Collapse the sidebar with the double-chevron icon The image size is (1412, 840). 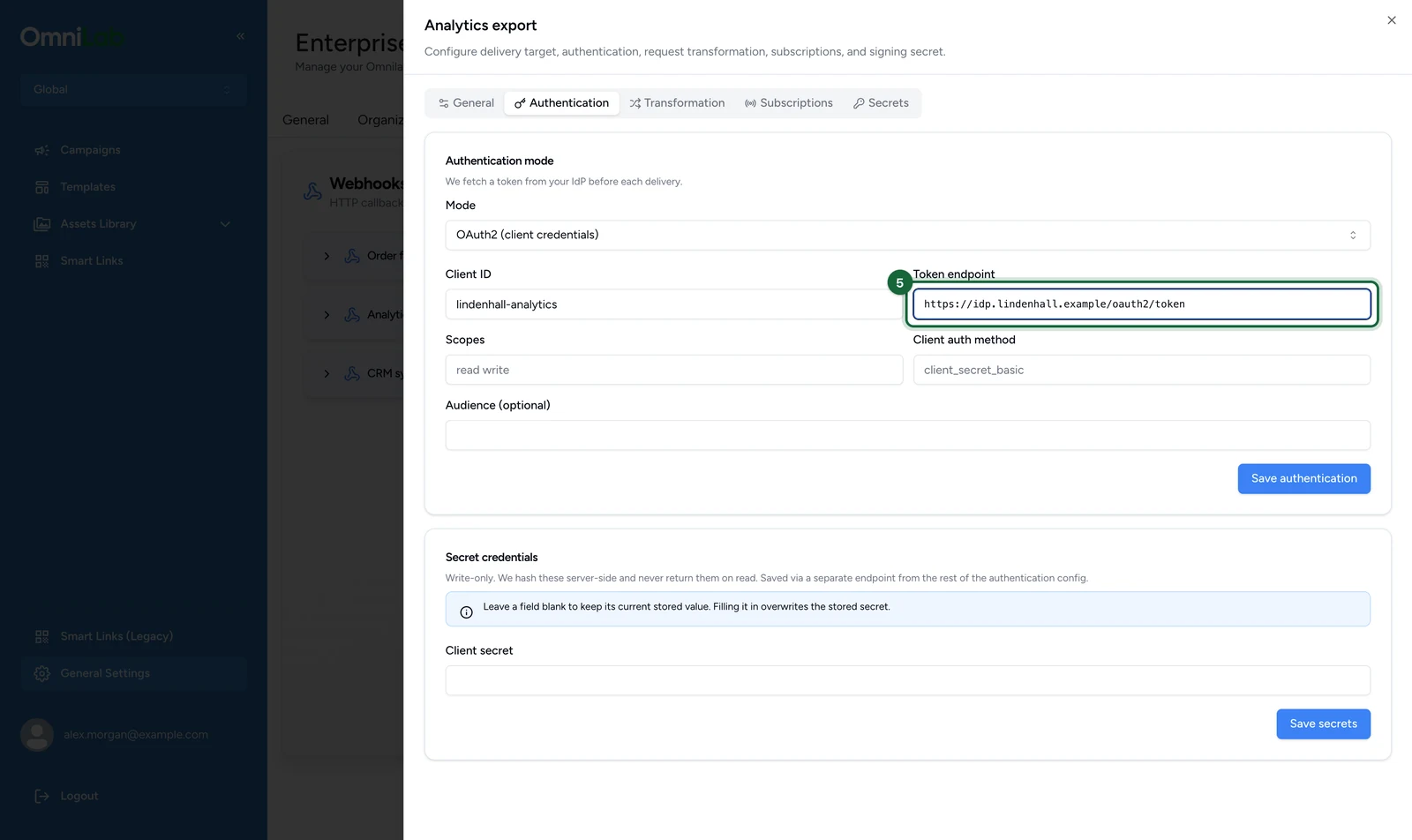240,36
